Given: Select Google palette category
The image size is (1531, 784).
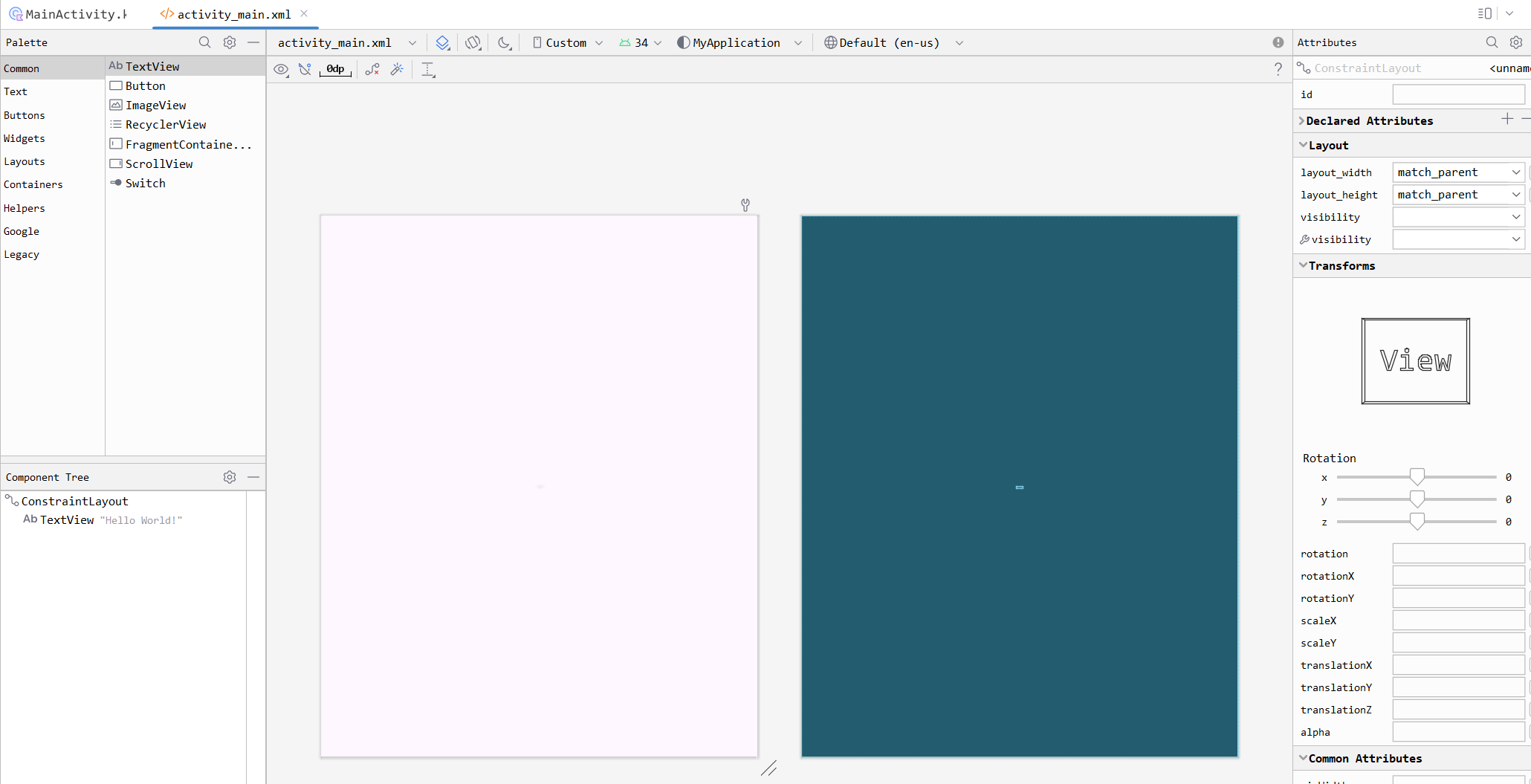Looking at the screenshot, I should pyautogui.click(x=52, y=231).
